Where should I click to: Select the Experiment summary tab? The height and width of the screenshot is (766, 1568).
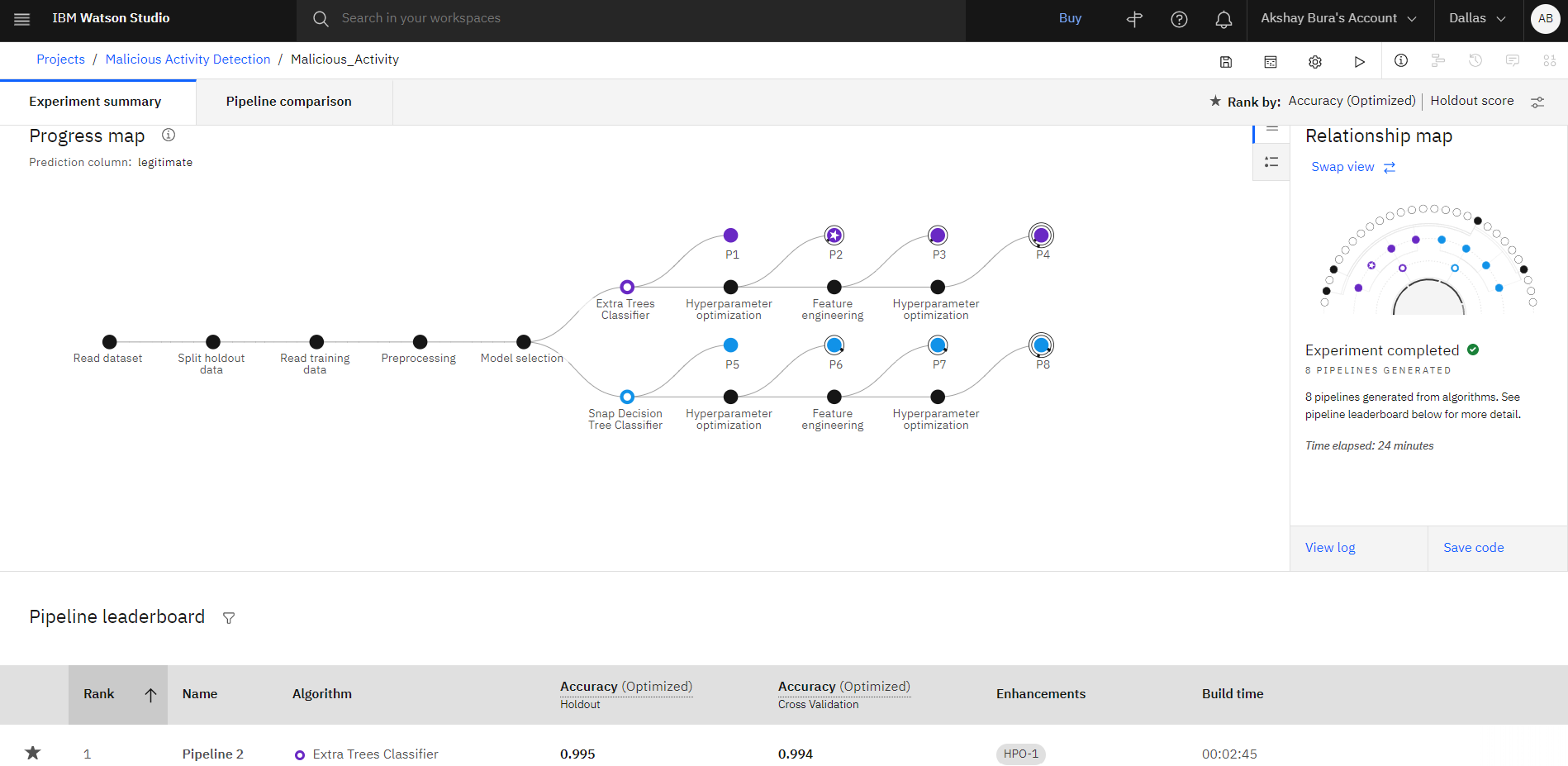(x=95, y=101)
